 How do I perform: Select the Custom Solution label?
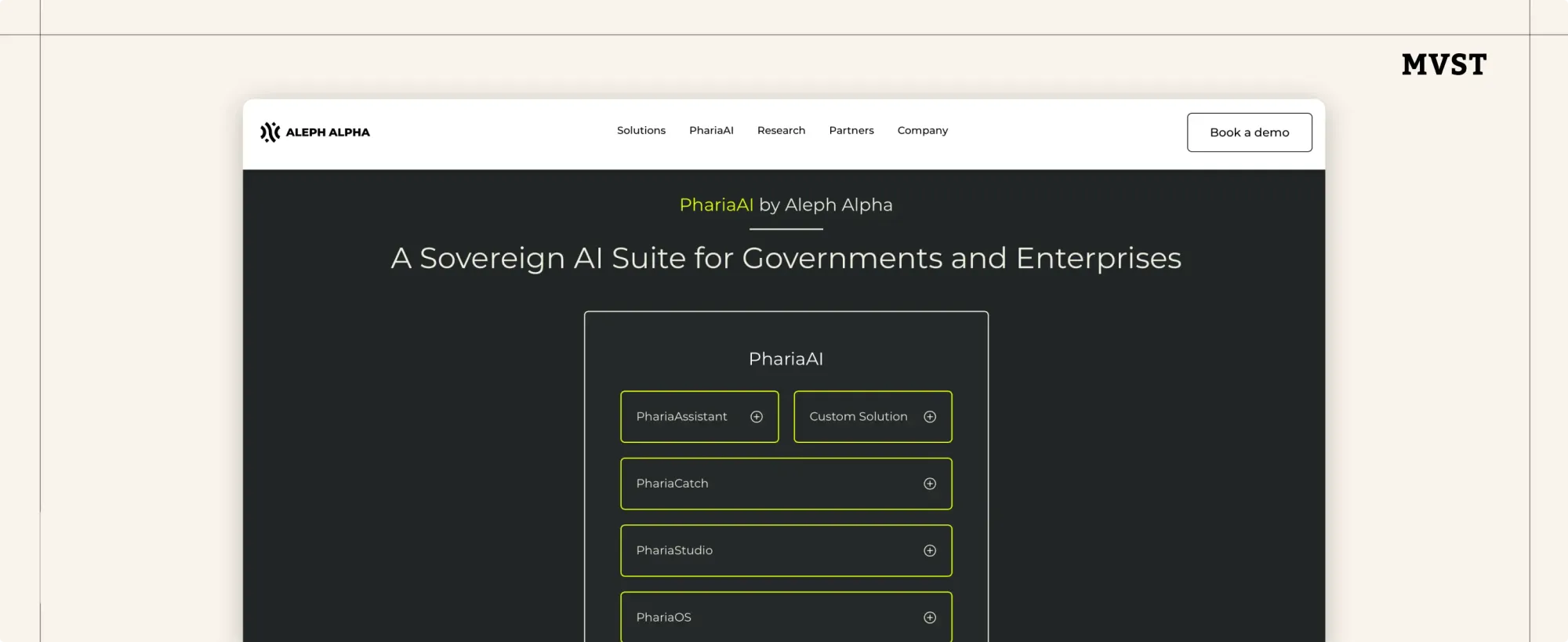click(858, 416)
